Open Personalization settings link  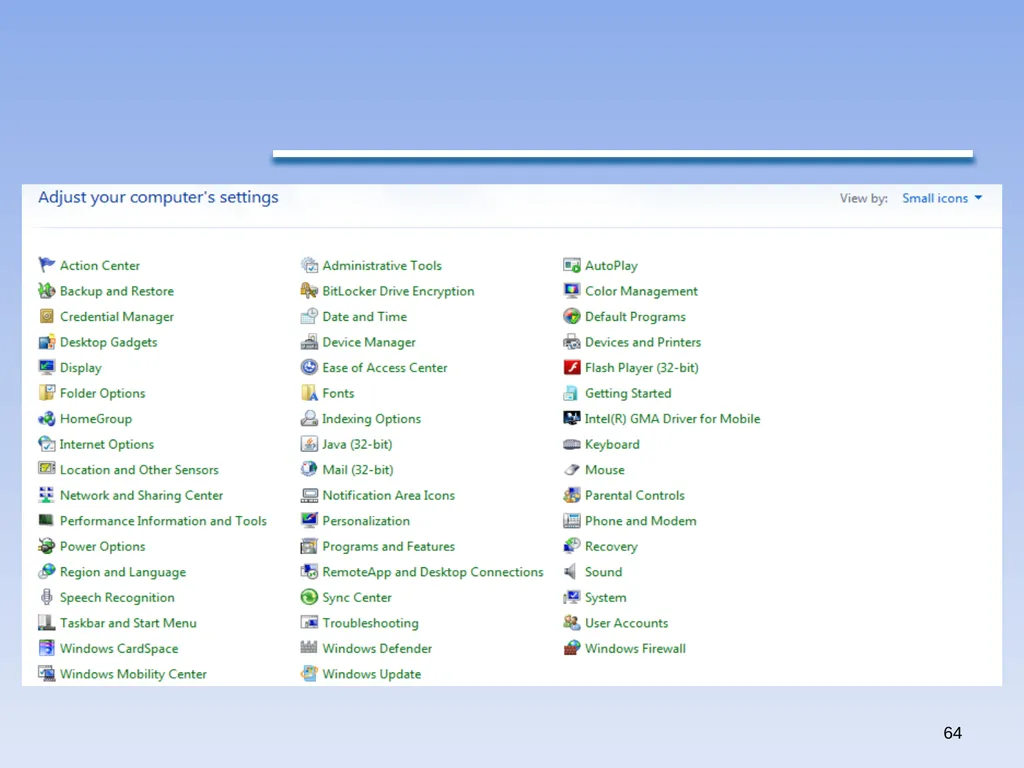pyautogui.click(x=366, y=520)
